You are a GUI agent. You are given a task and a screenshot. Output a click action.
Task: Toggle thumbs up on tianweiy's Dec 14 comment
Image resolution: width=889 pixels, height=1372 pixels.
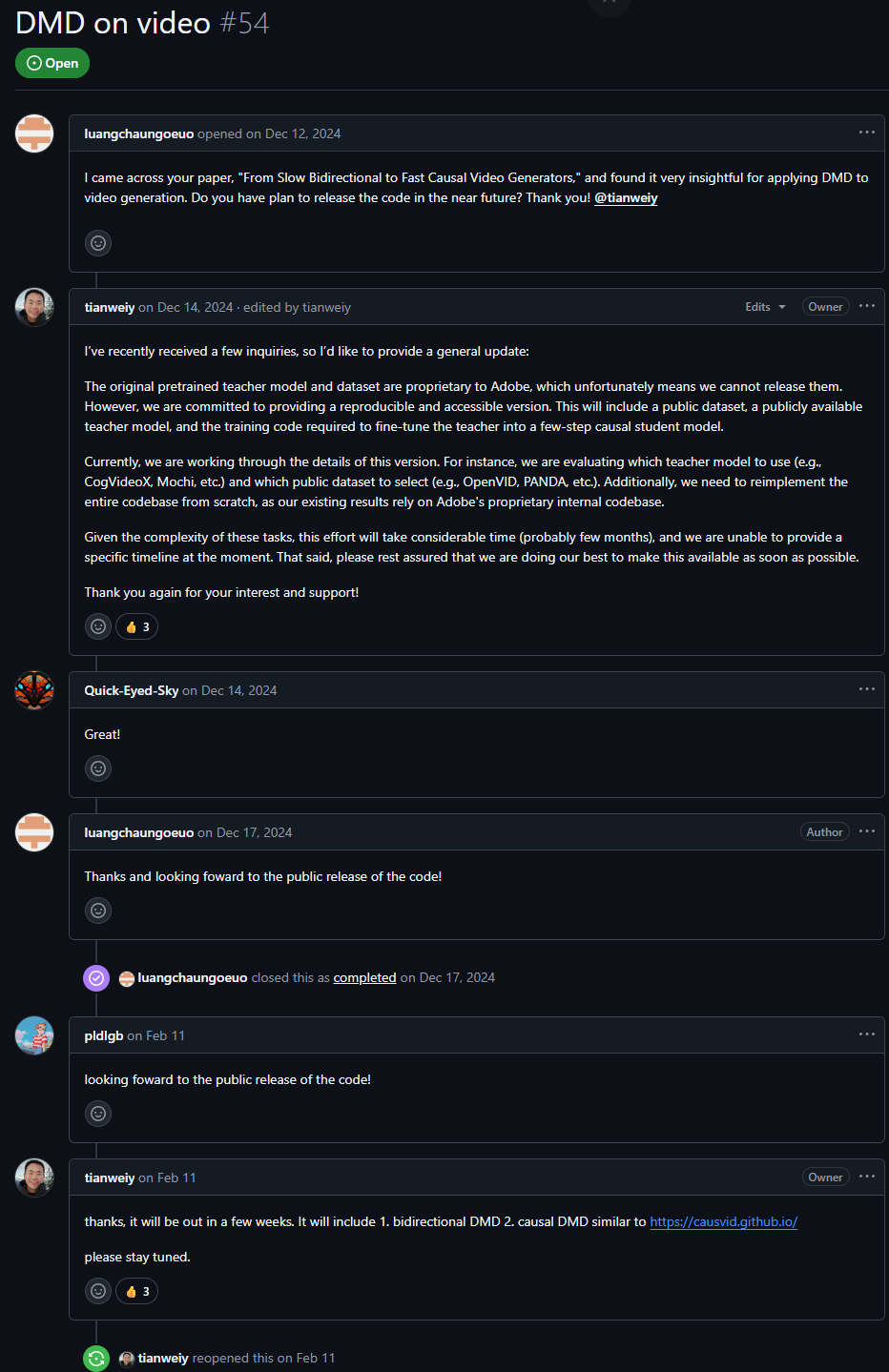(137, 626)
